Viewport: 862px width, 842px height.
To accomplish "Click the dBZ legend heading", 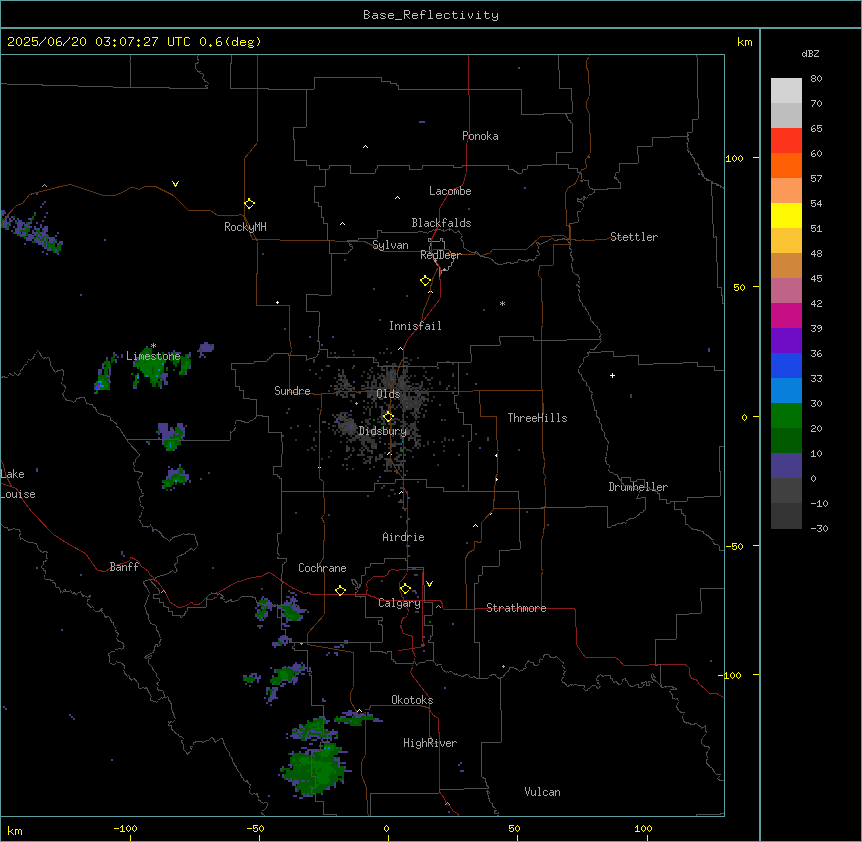I will pyautogui.click(x=810, y=53).
